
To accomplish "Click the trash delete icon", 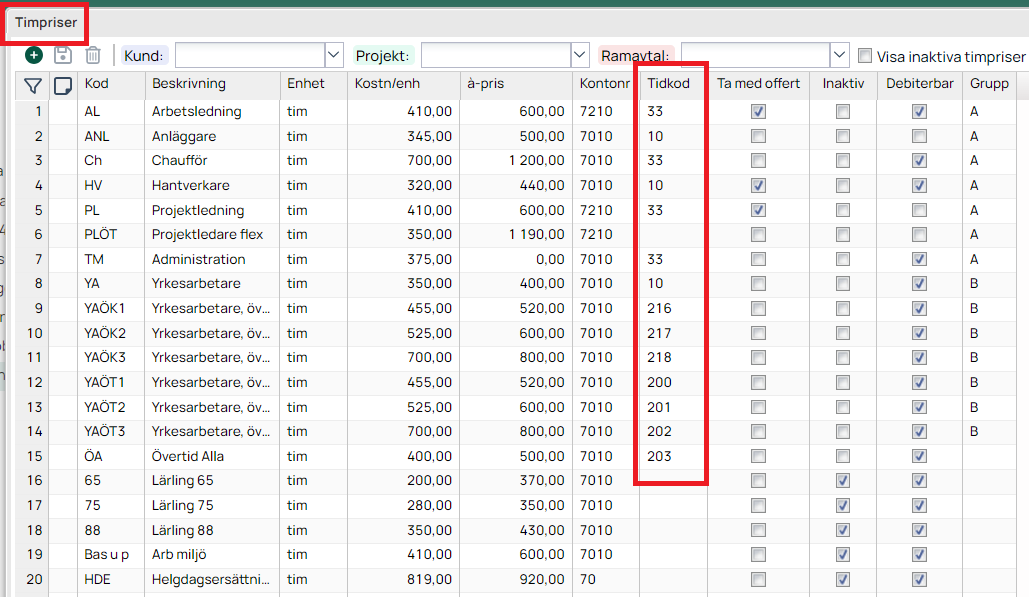I will [93, 56].
